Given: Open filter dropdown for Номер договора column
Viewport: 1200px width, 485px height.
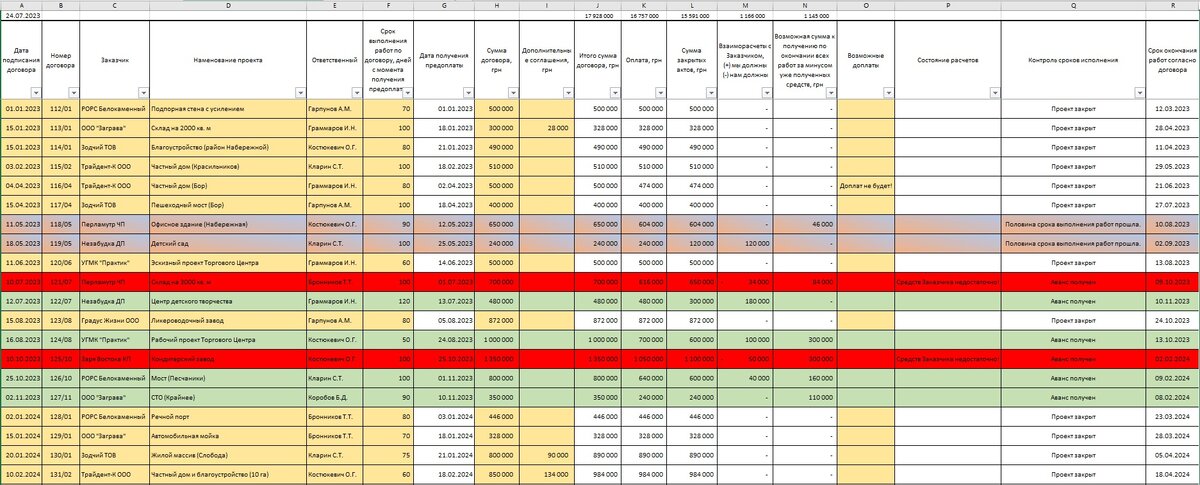Looking at the screenshot, I should click(73, 93).
